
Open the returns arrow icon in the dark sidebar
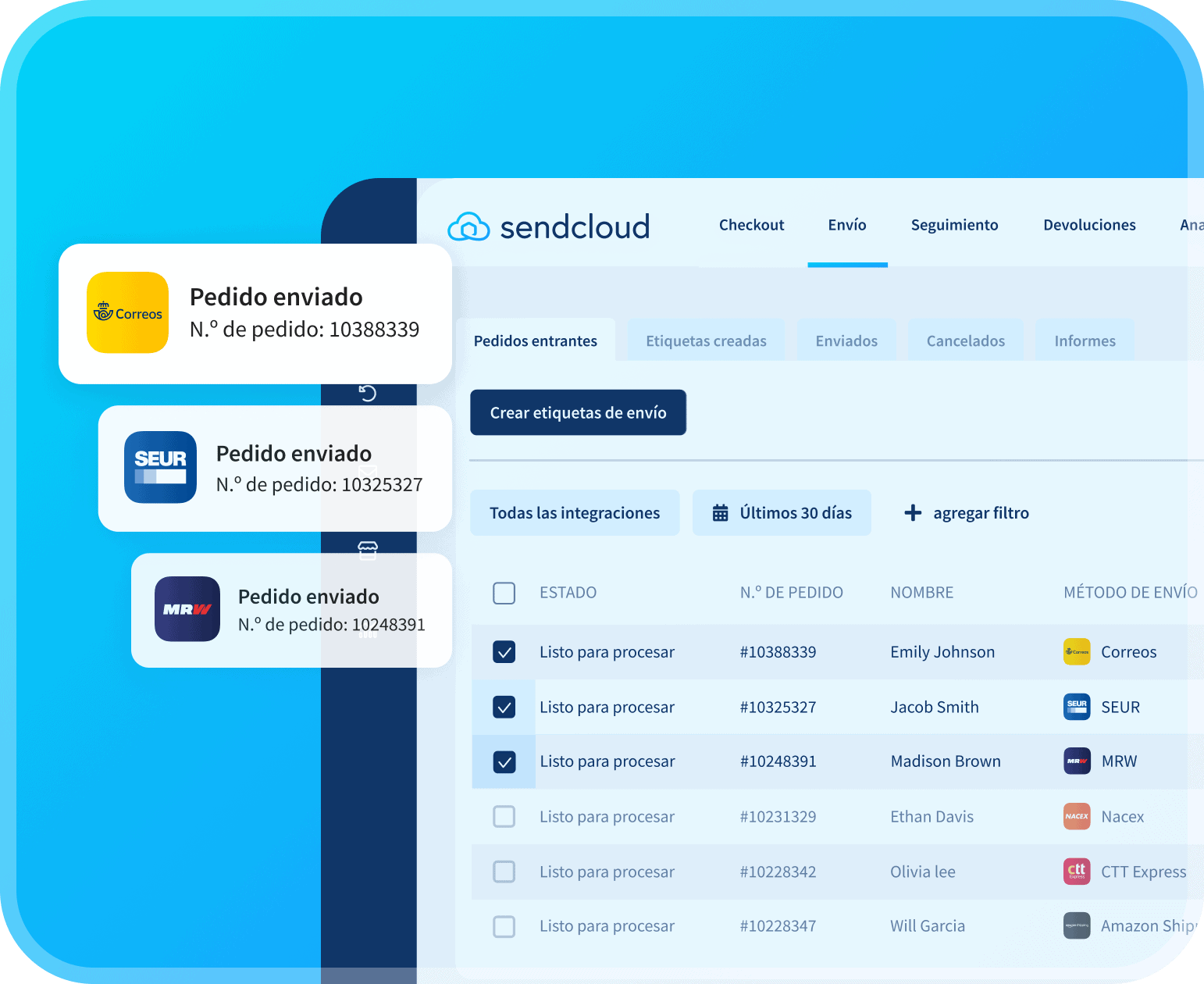(x=368, y=393)
